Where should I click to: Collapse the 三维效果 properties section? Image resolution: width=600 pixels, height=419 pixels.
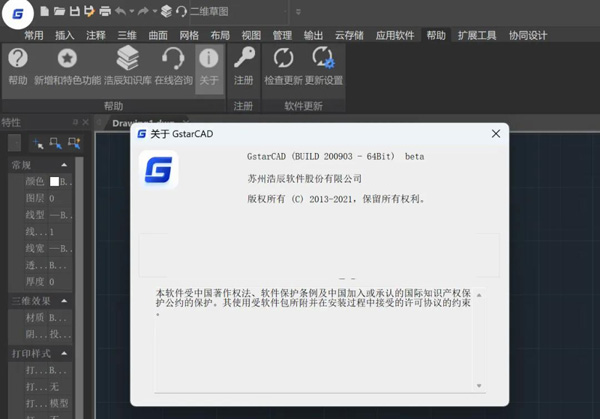point(64,301)
